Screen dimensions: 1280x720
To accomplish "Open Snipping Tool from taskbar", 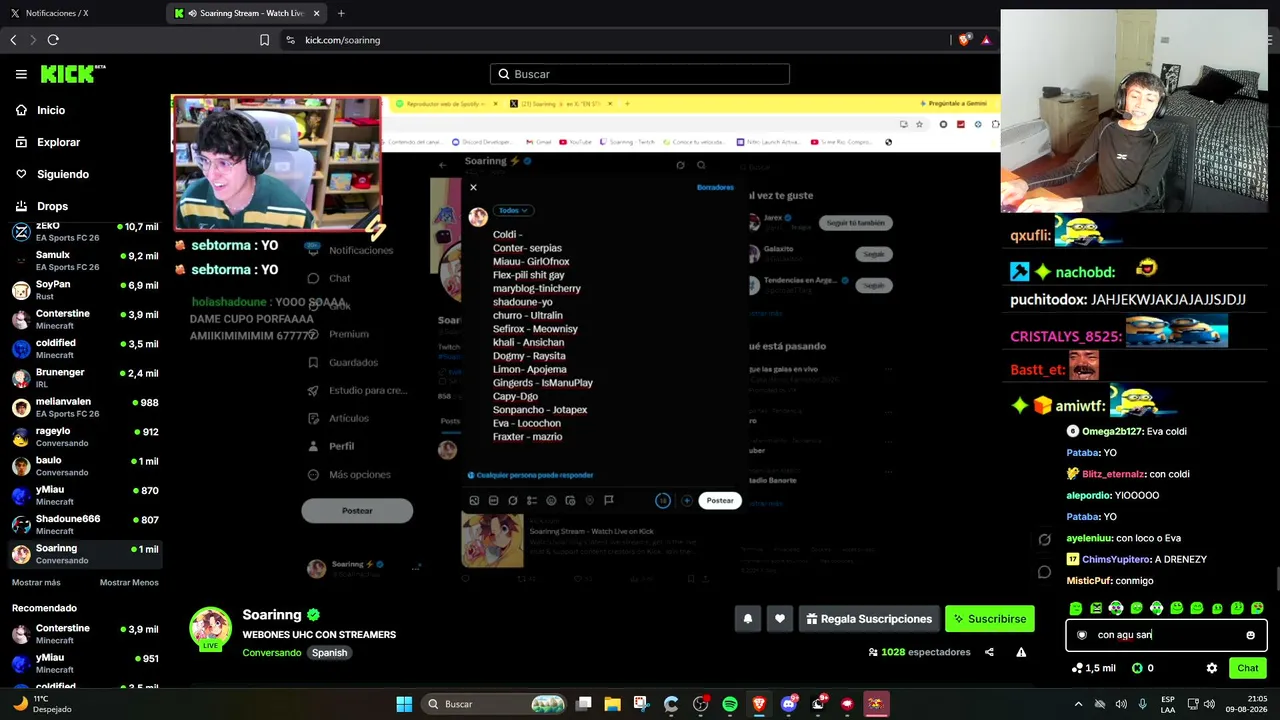I will point(641,704).
